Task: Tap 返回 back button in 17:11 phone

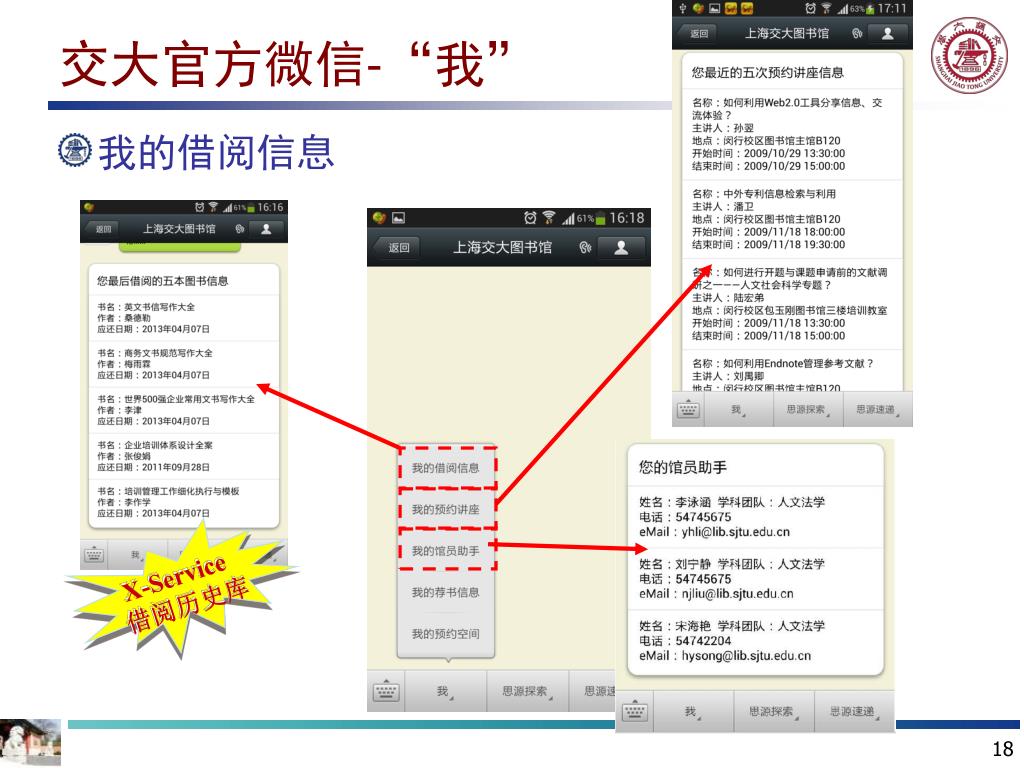Action: (x=698, y=33)
